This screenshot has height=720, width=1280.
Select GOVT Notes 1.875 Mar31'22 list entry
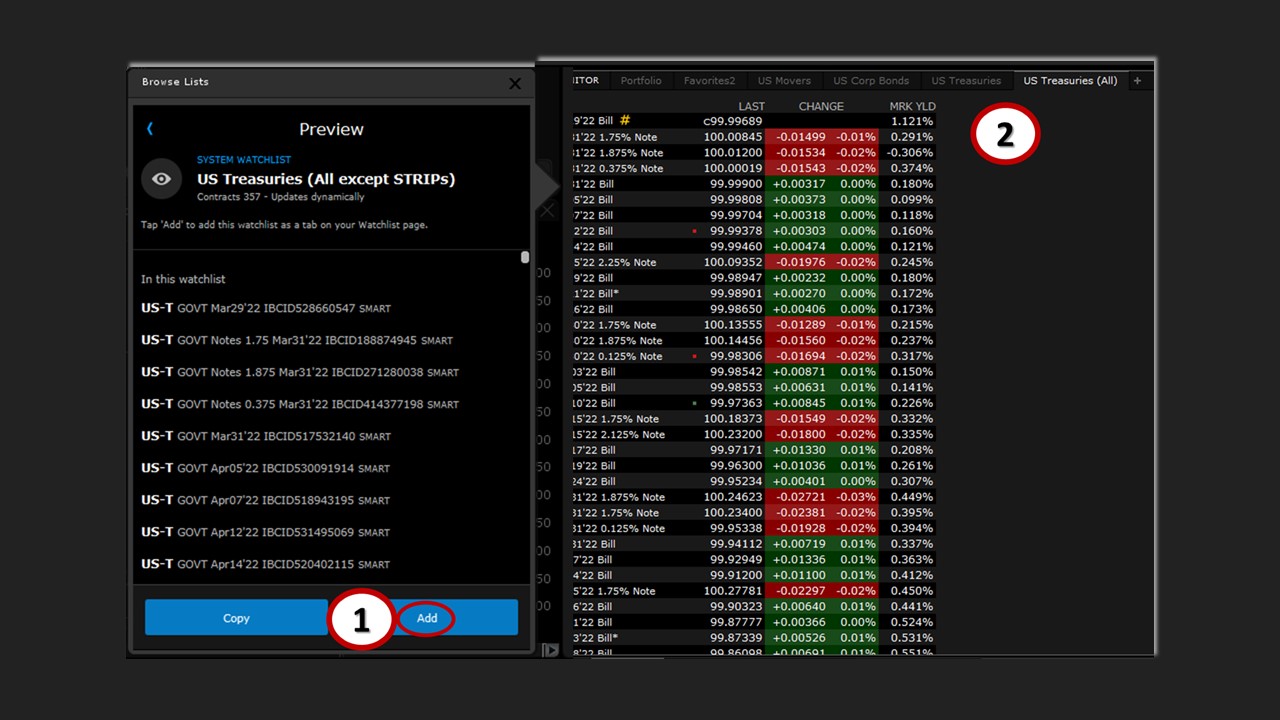point(300,372)
